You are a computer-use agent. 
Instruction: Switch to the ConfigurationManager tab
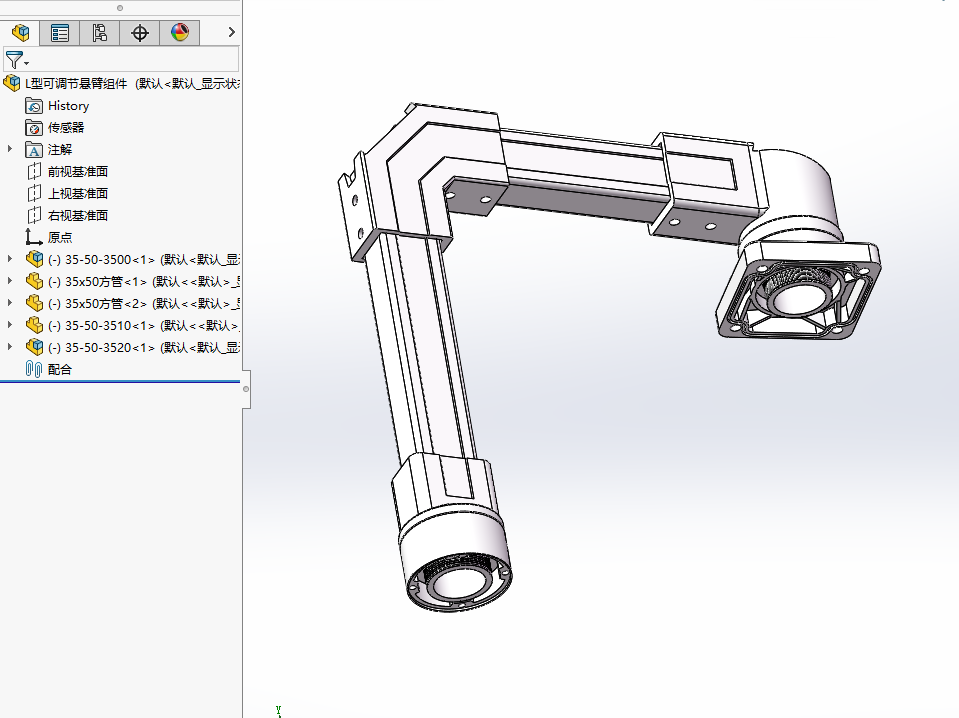click(100, 32)
